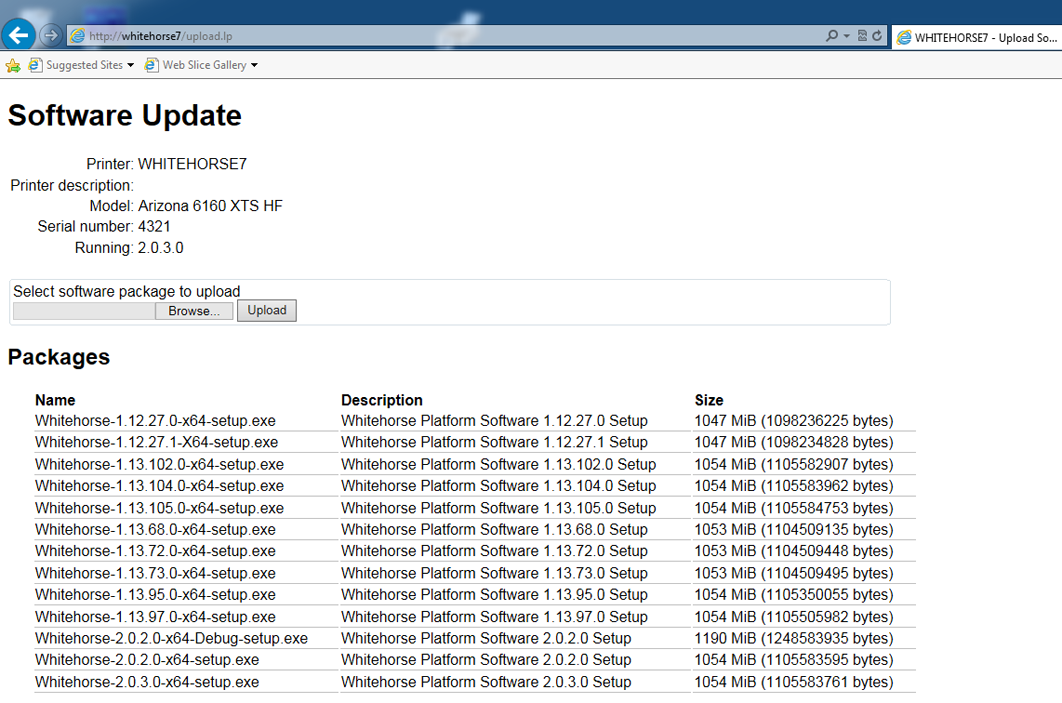This screenshot has height=703, width=1062.
Task: Click the Size column header
Action: pyautogui.click(x=709, y=400)
